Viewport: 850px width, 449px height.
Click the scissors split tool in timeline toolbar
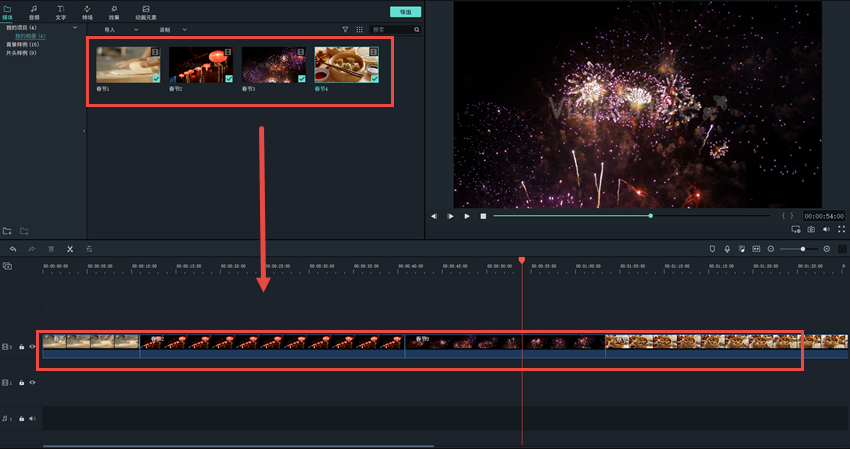tap(70, 248)
